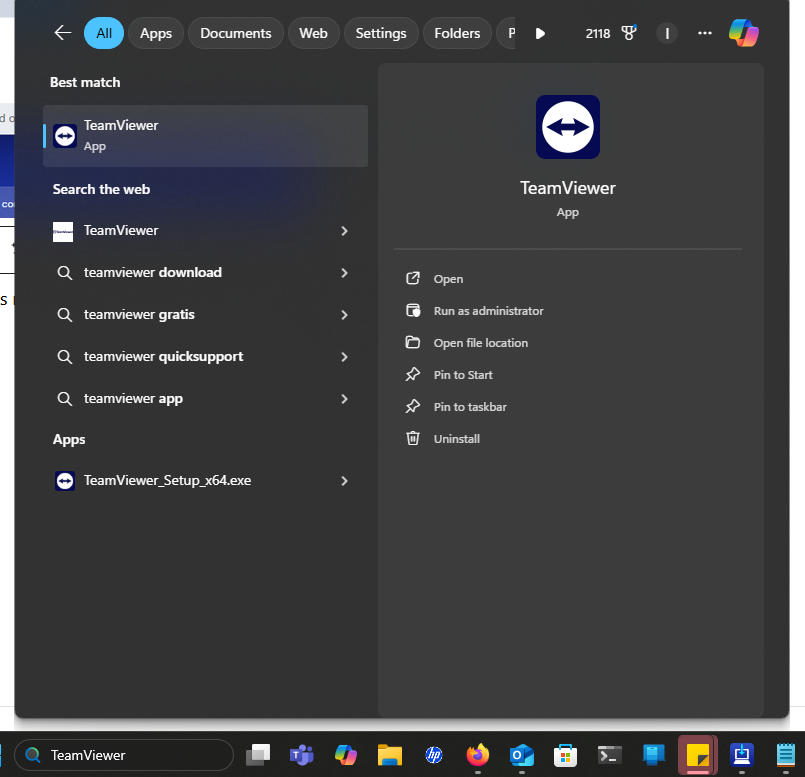Open Task View on the taskbar
805x777 pixels.
[258, 755]
